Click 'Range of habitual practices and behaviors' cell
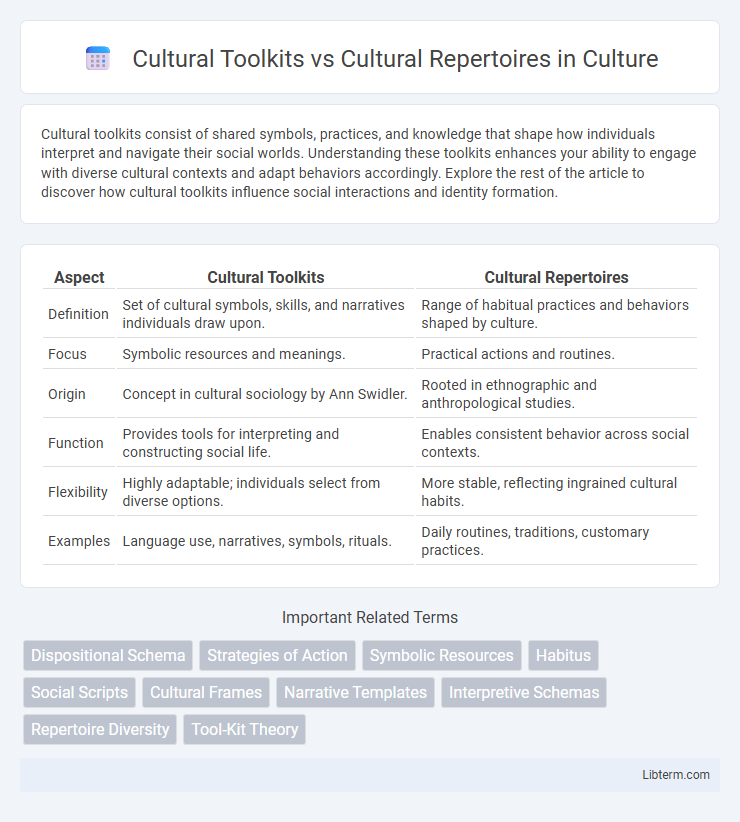Screen dimensions: 740x822 point(556,314)
